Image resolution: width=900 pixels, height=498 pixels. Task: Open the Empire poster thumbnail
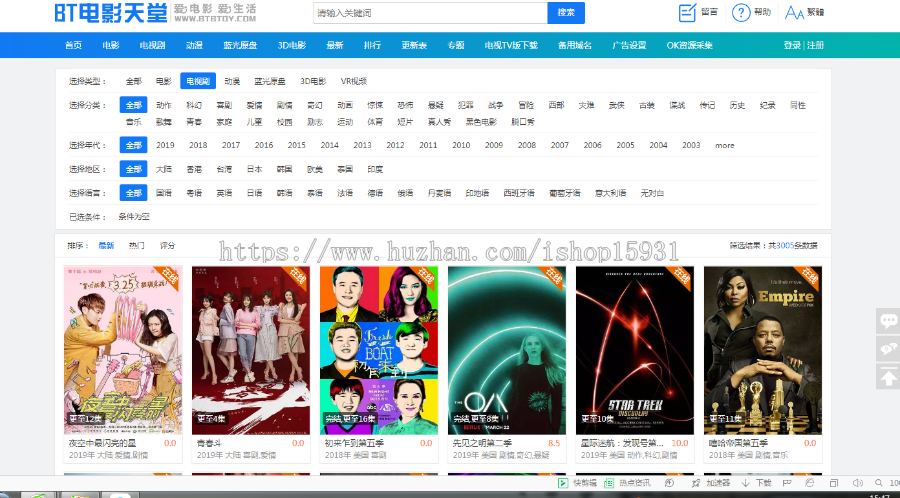click(763, 350)
